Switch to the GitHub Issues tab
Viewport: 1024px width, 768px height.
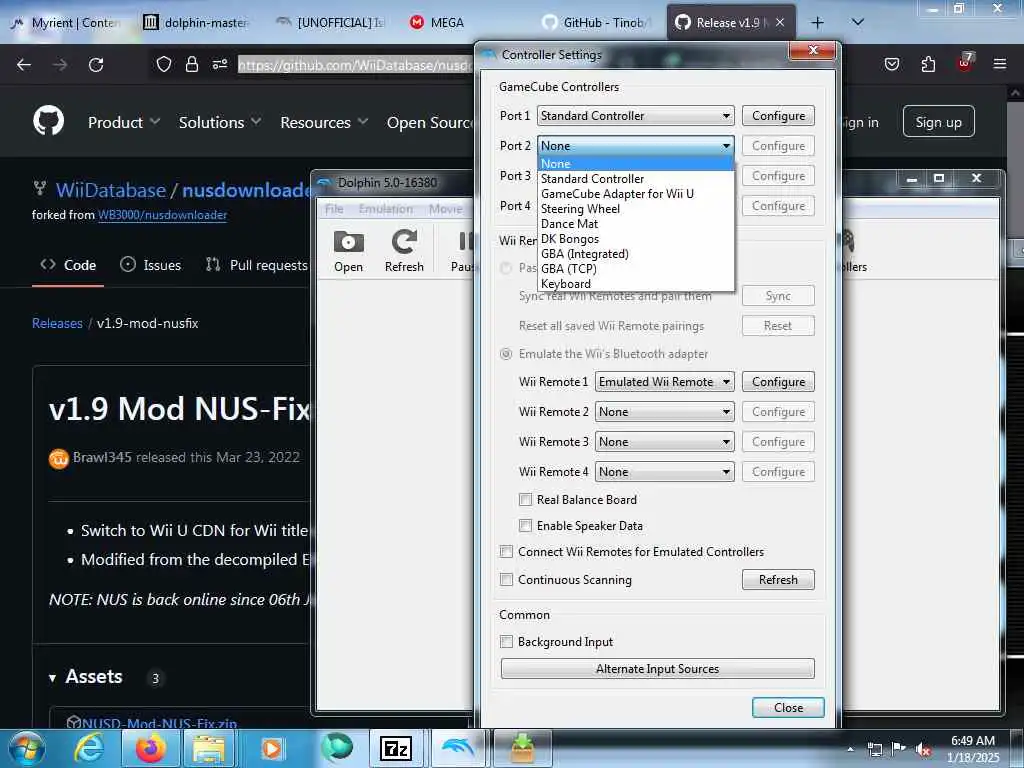click(151, 265)
